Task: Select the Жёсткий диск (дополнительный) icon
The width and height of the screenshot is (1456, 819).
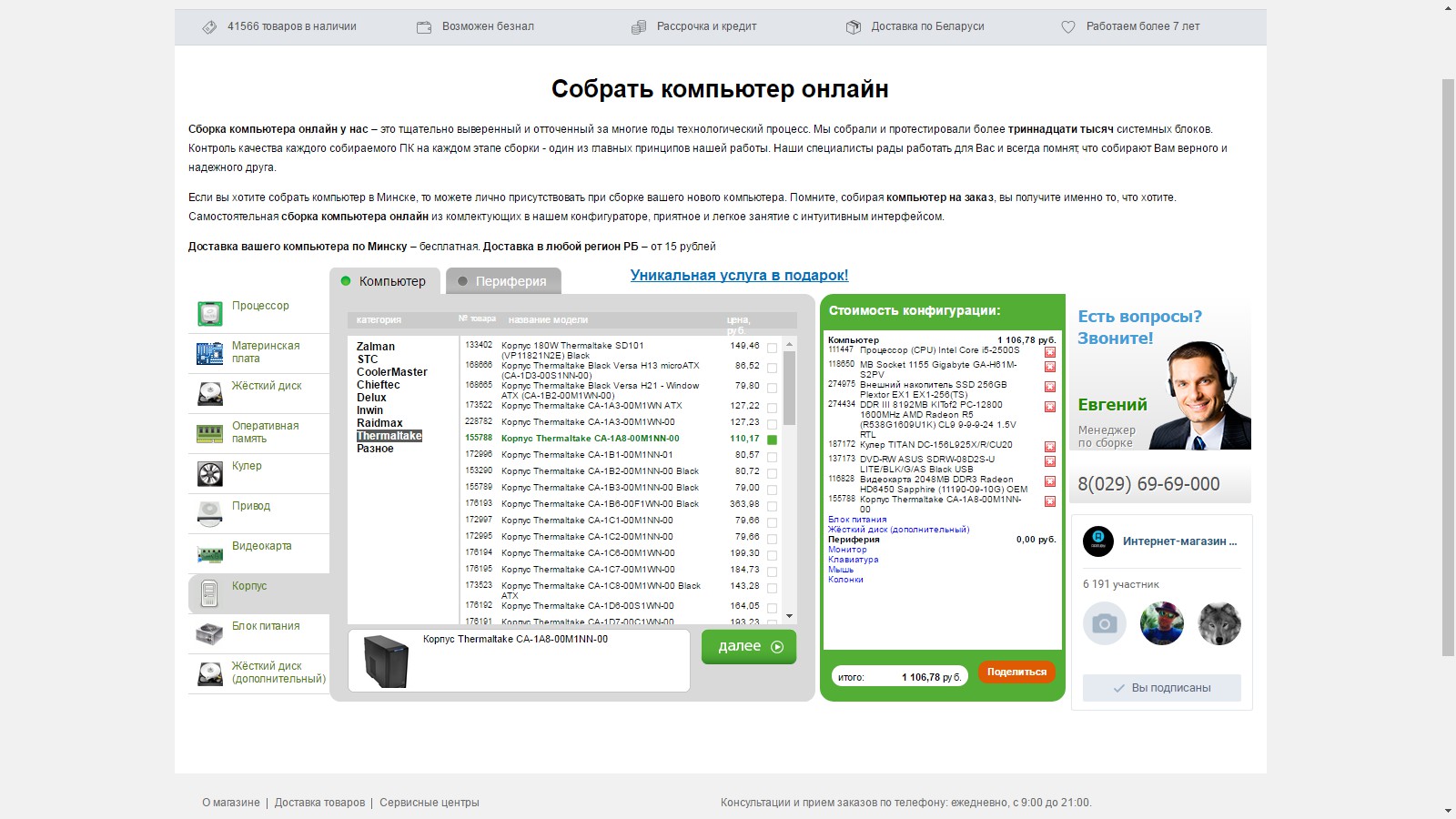Action: [210, 673]
